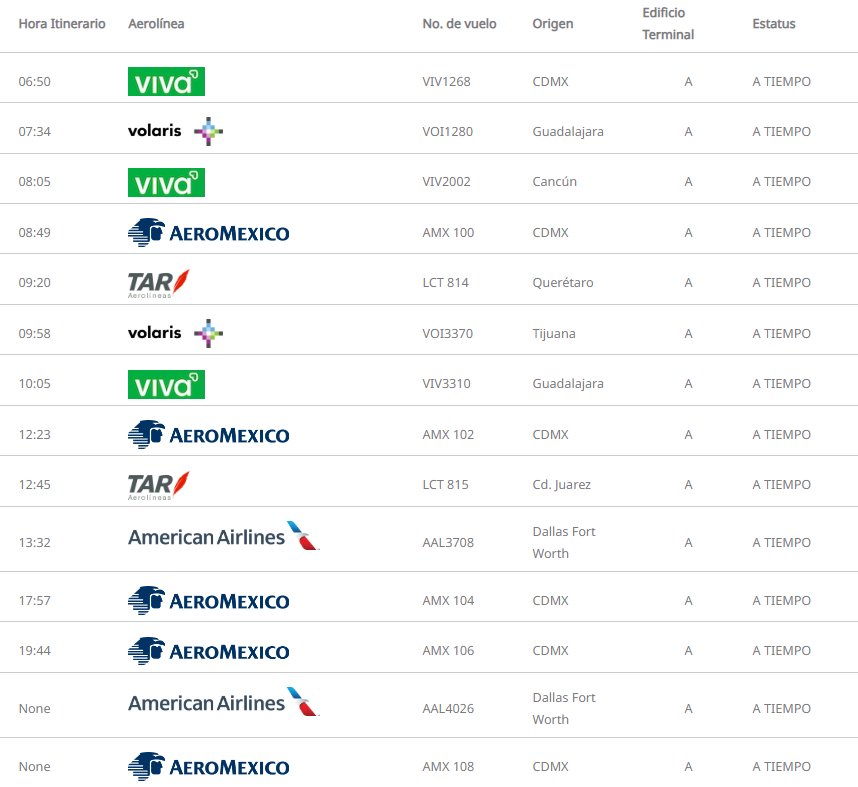Click the TAR logo for the Cd. Juarez flight
Image resolution: width=858 pixels, height=787 pixels.
[x=159, y=485]
